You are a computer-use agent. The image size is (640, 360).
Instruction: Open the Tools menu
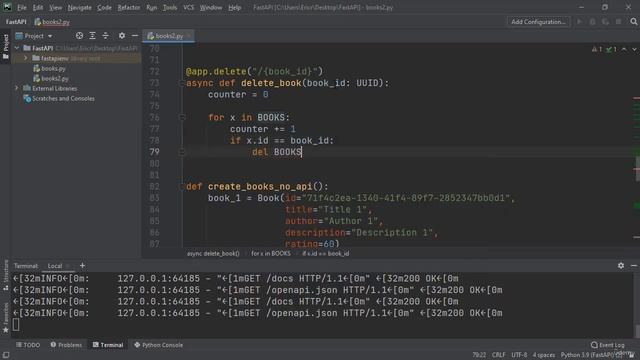click(170, 7)
